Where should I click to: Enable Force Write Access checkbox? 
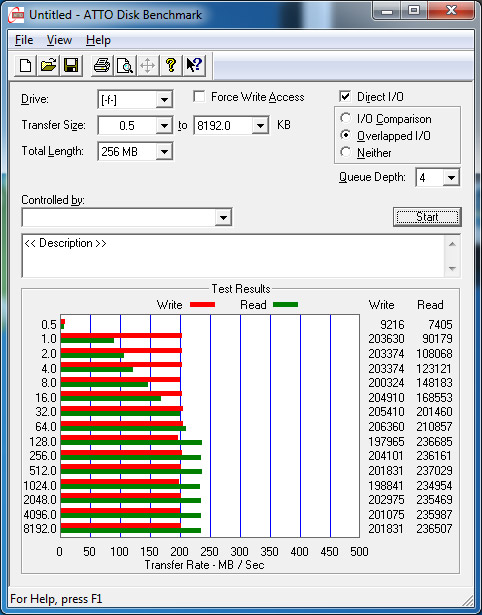pos(199,96)
